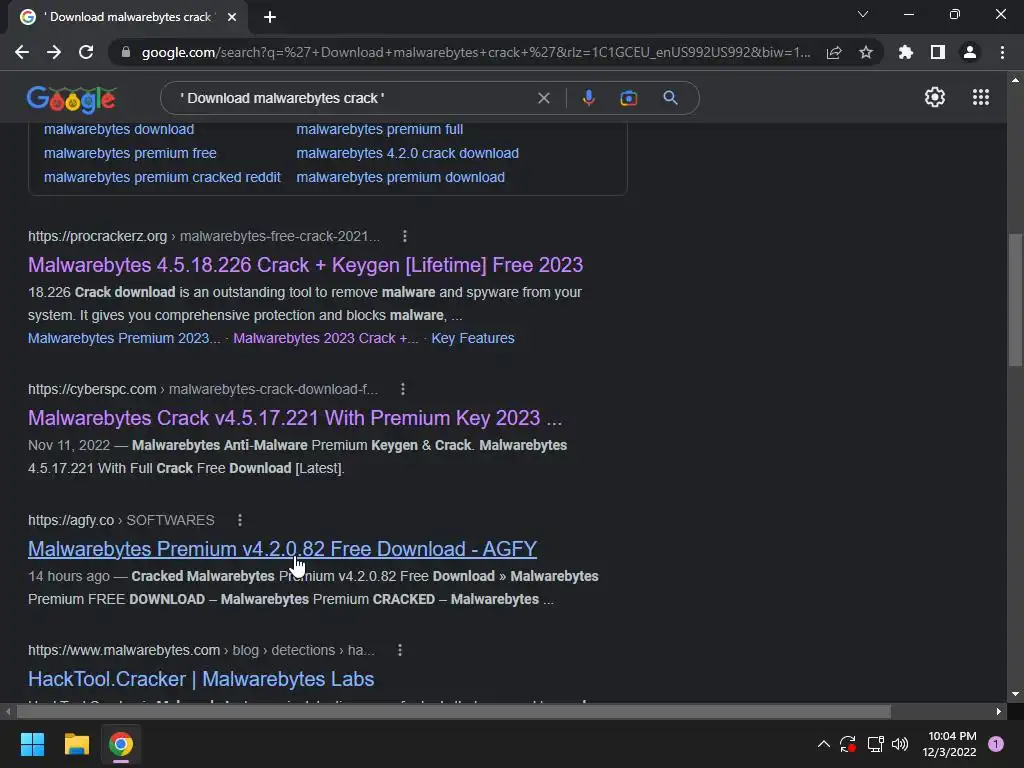
Task: Open the 'Key Features' sitelink
Action: [473, 338]
